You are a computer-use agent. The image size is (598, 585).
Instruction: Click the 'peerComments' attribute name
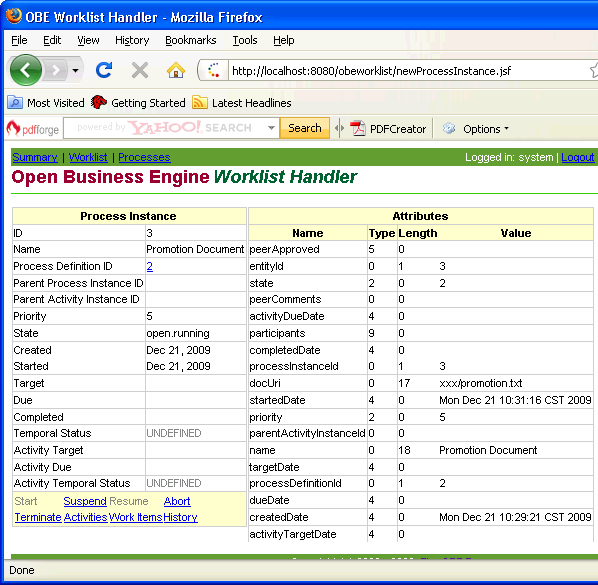285,299
